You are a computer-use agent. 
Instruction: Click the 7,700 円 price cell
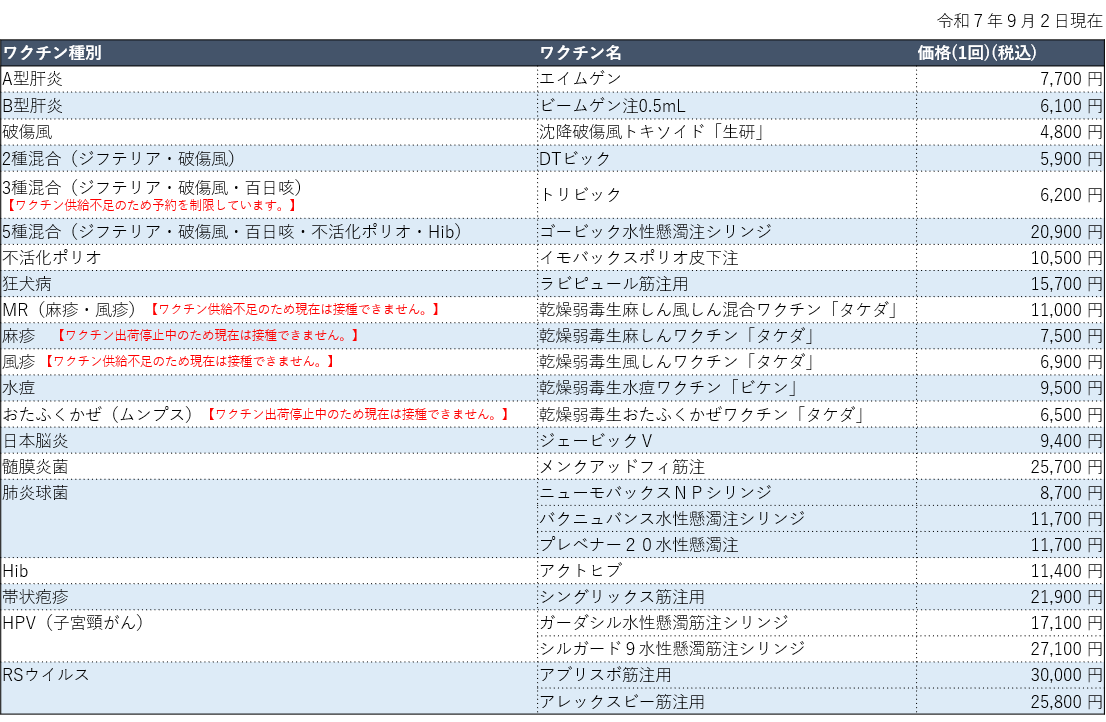click(1010, 79)
